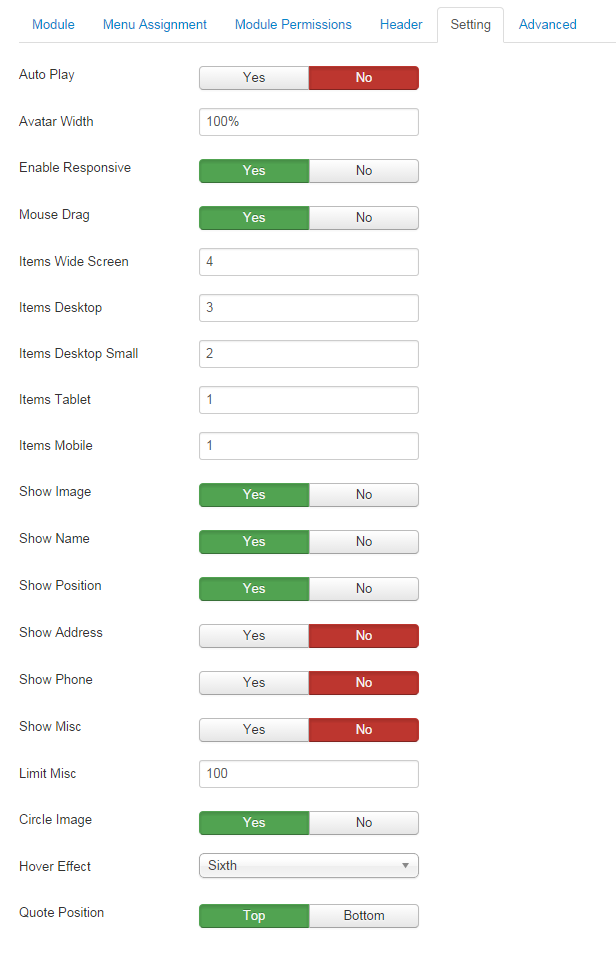Click the Avatar Width input field
The height and width of the screenshot is (955, 616).
(x=308, y=122)
